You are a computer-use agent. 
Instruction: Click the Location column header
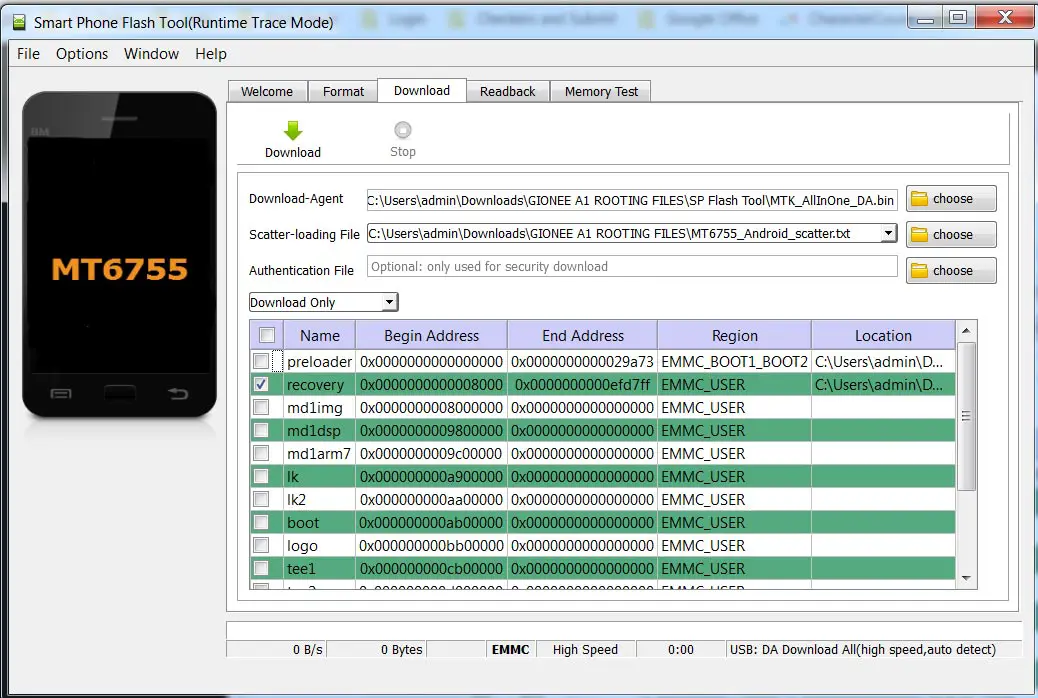(x=883, y=335)
